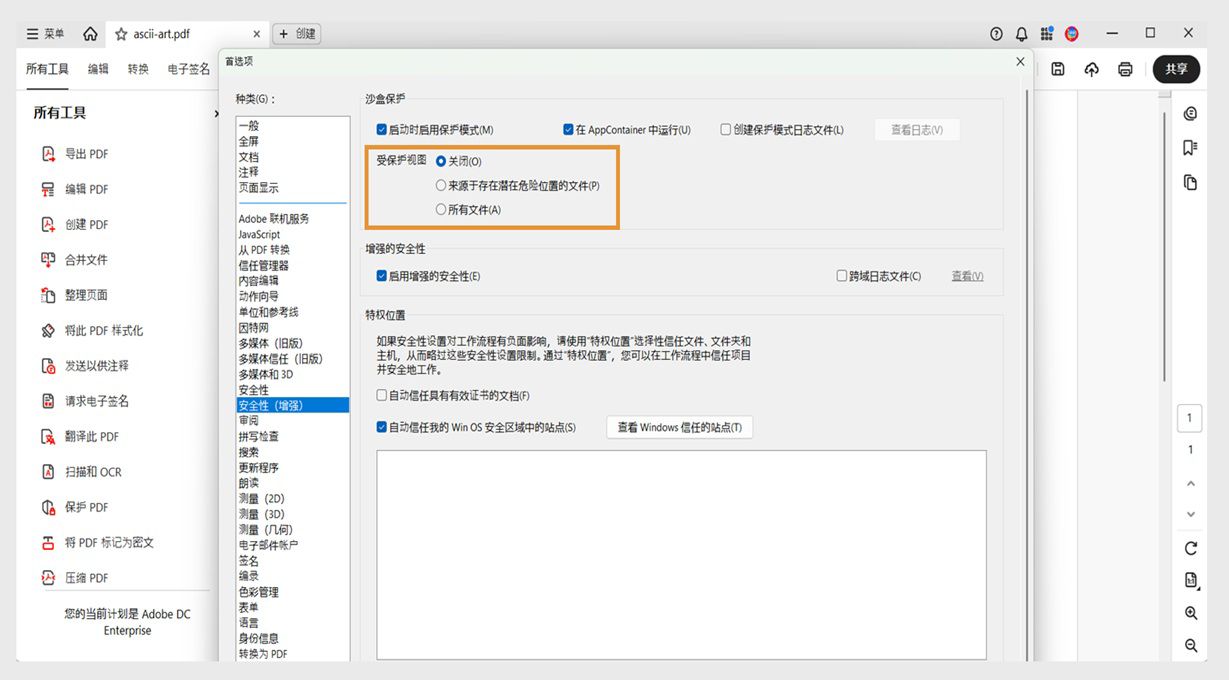Open the bookmarks panel icon
Viewport: 1229px width, 680px height.
click(x=1190, y=148)
